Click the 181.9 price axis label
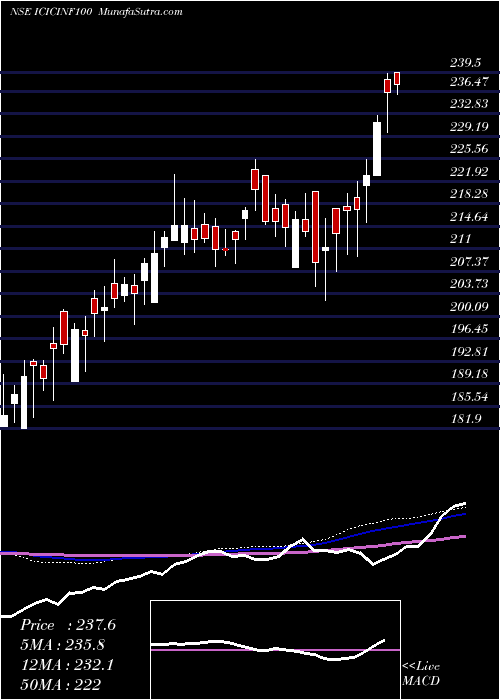 click(465, 419)
